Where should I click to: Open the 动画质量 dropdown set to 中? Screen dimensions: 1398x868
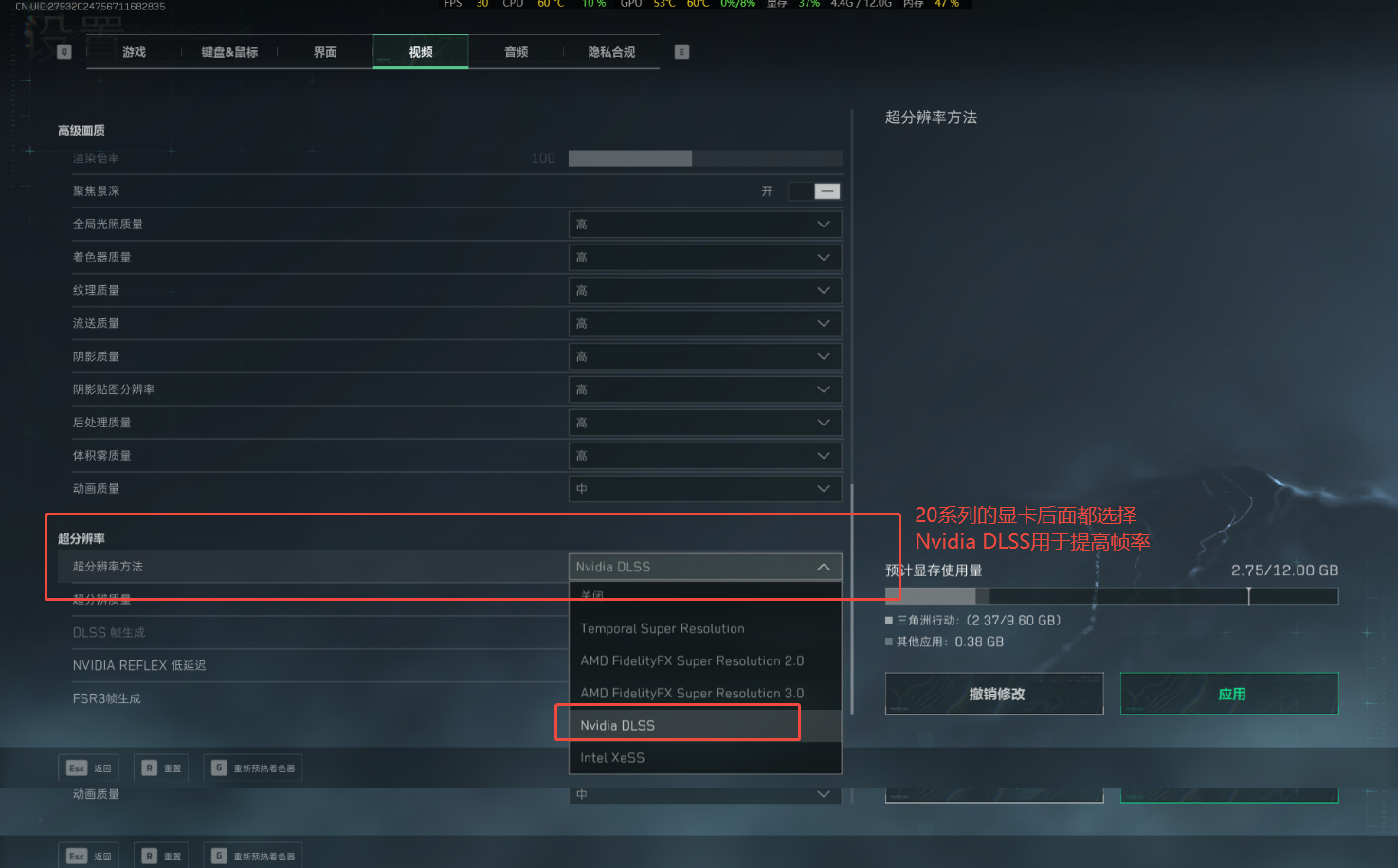(705, 489)
